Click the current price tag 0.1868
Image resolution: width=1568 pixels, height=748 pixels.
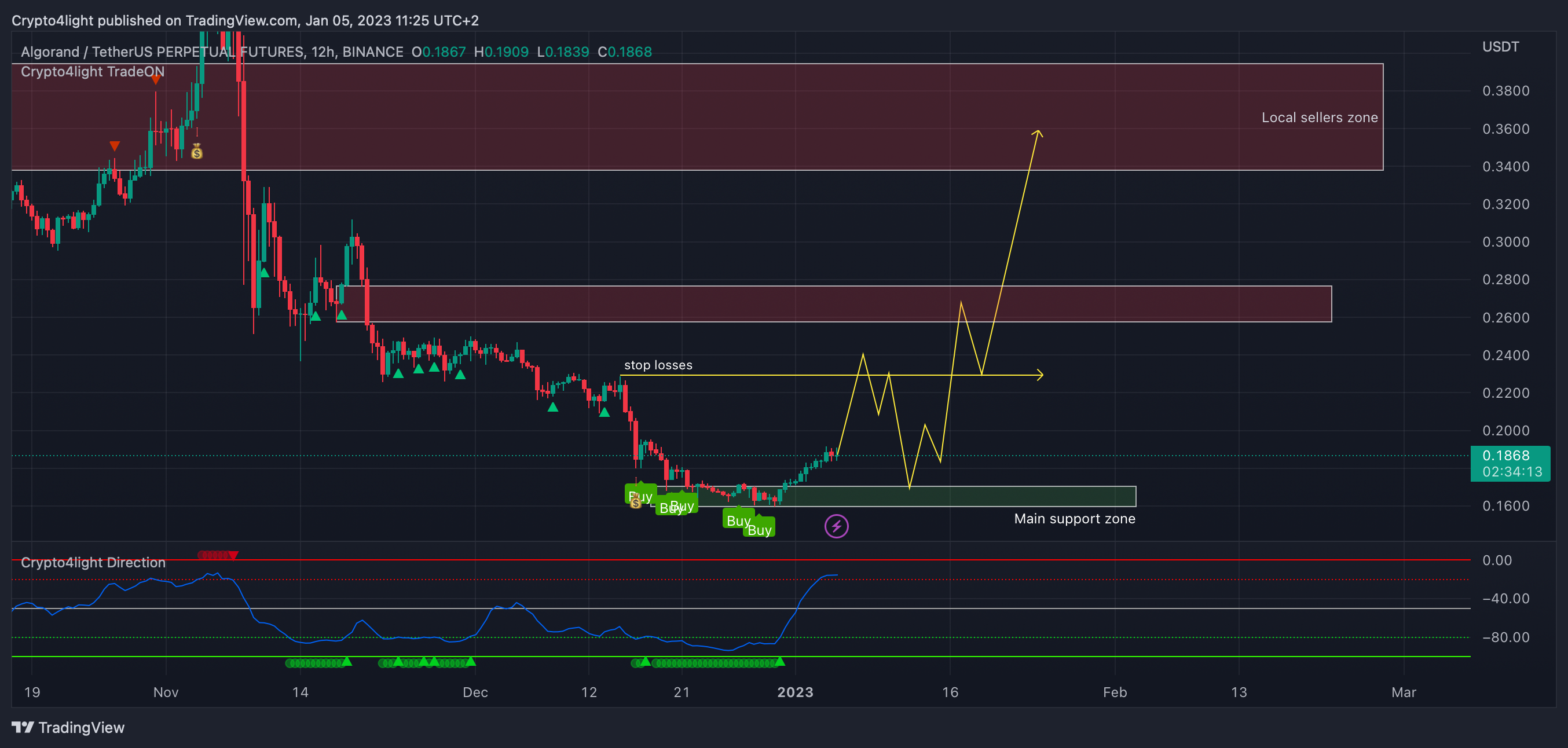click(1510, 464)
